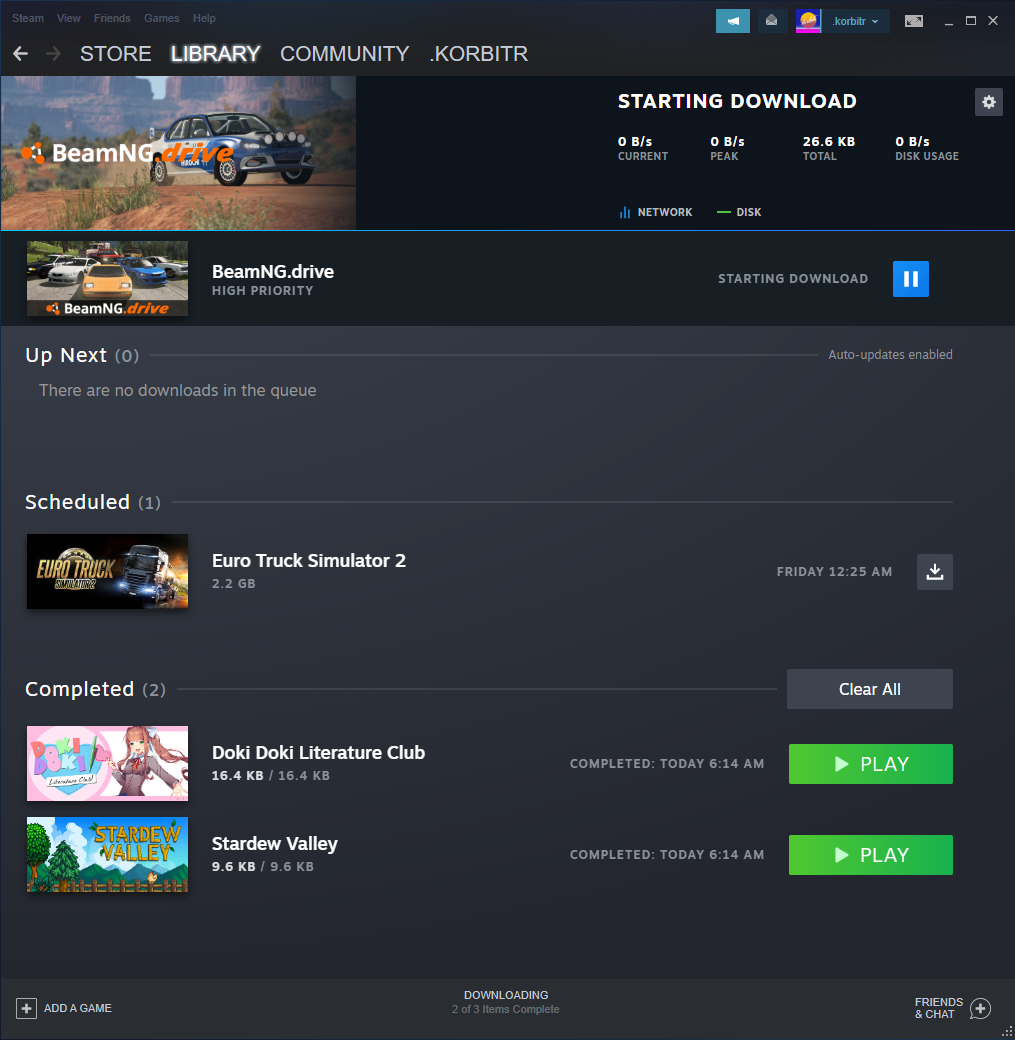
Task: Click the Euro Truck Simulator 2 thumbnail
Action: click(x=107, y=572)
